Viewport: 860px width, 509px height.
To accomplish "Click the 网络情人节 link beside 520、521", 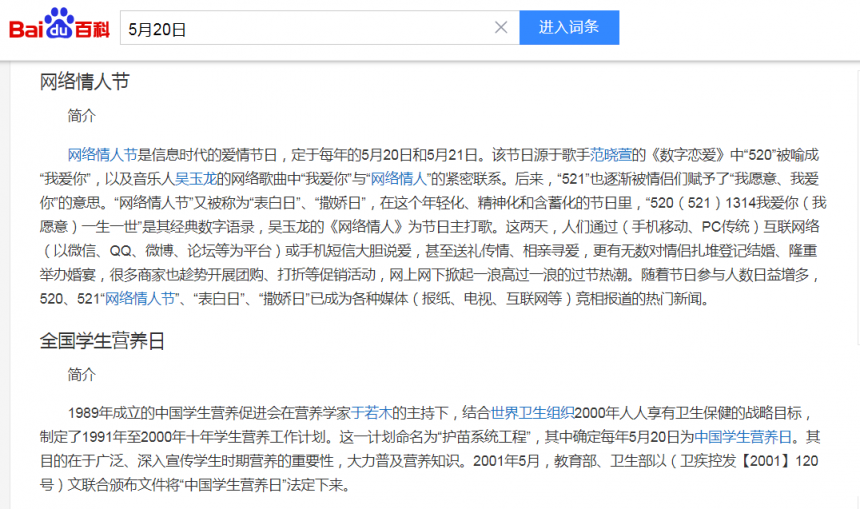I will pos(140,299).
